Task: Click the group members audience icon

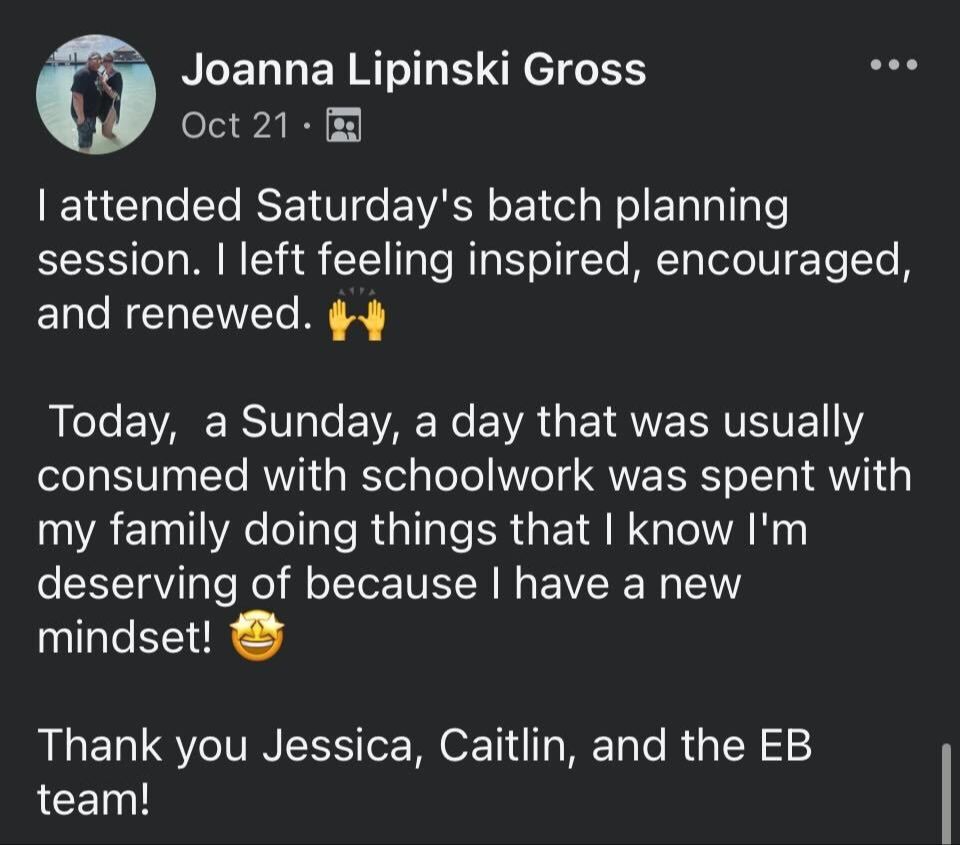Action: coord(344,126)
